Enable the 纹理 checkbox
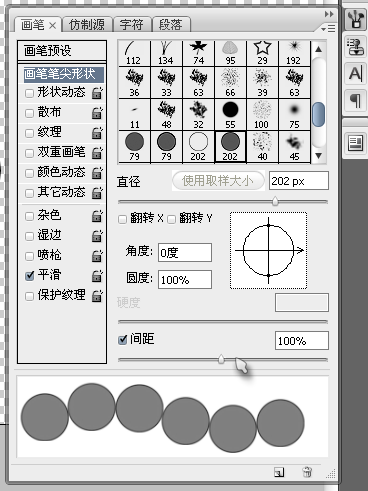This screenshot has height=491, width=368. 30,133
